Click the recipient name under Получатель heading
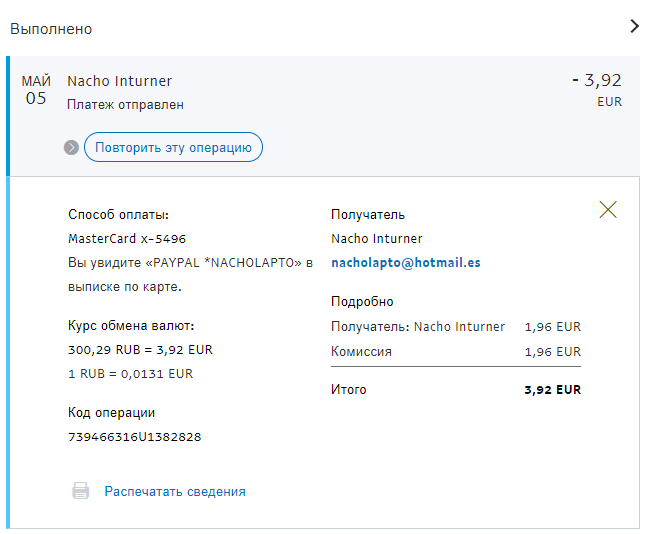646x534 pixels. point(376,239)
